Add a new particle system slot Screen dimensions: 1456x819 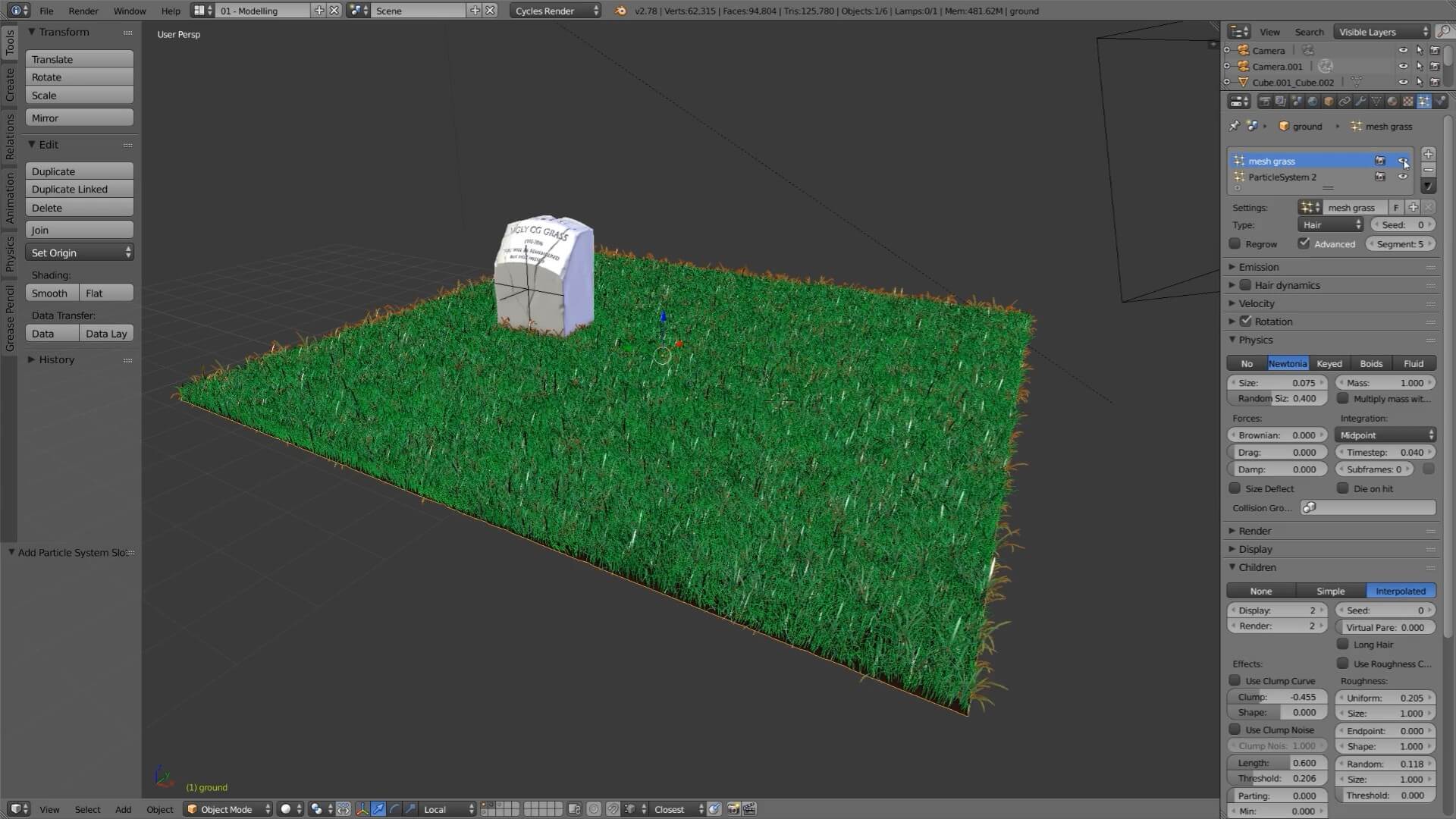click(x=1428, y=154)
